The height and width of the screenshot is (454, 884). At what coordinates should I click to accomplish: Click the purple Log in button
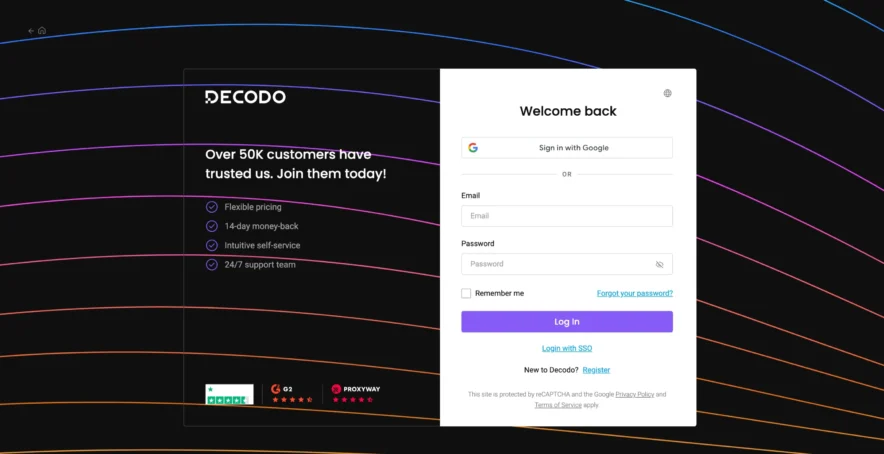pos(566,322)
